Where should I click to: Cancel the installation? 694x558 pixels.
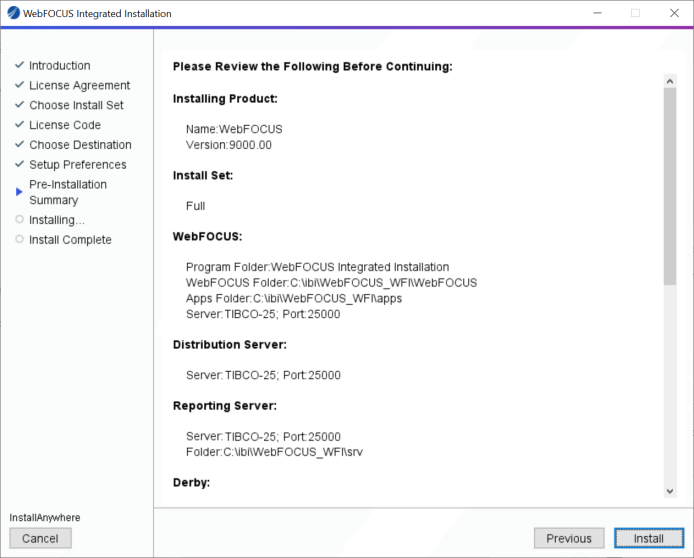pyautogui.click(x=40, y=538)
